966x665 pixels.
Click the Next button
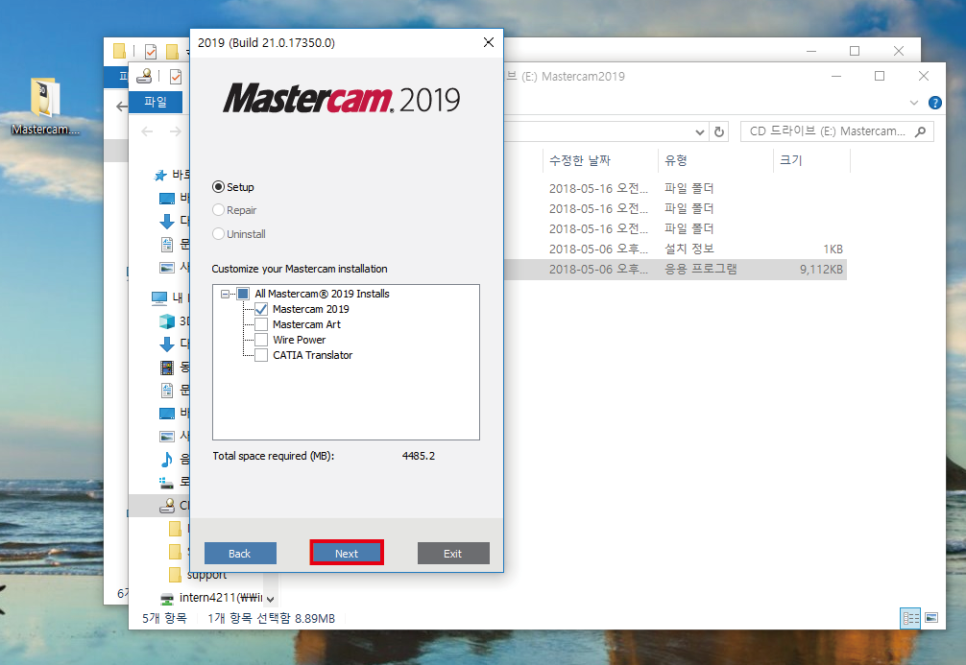tap(346, 553)
